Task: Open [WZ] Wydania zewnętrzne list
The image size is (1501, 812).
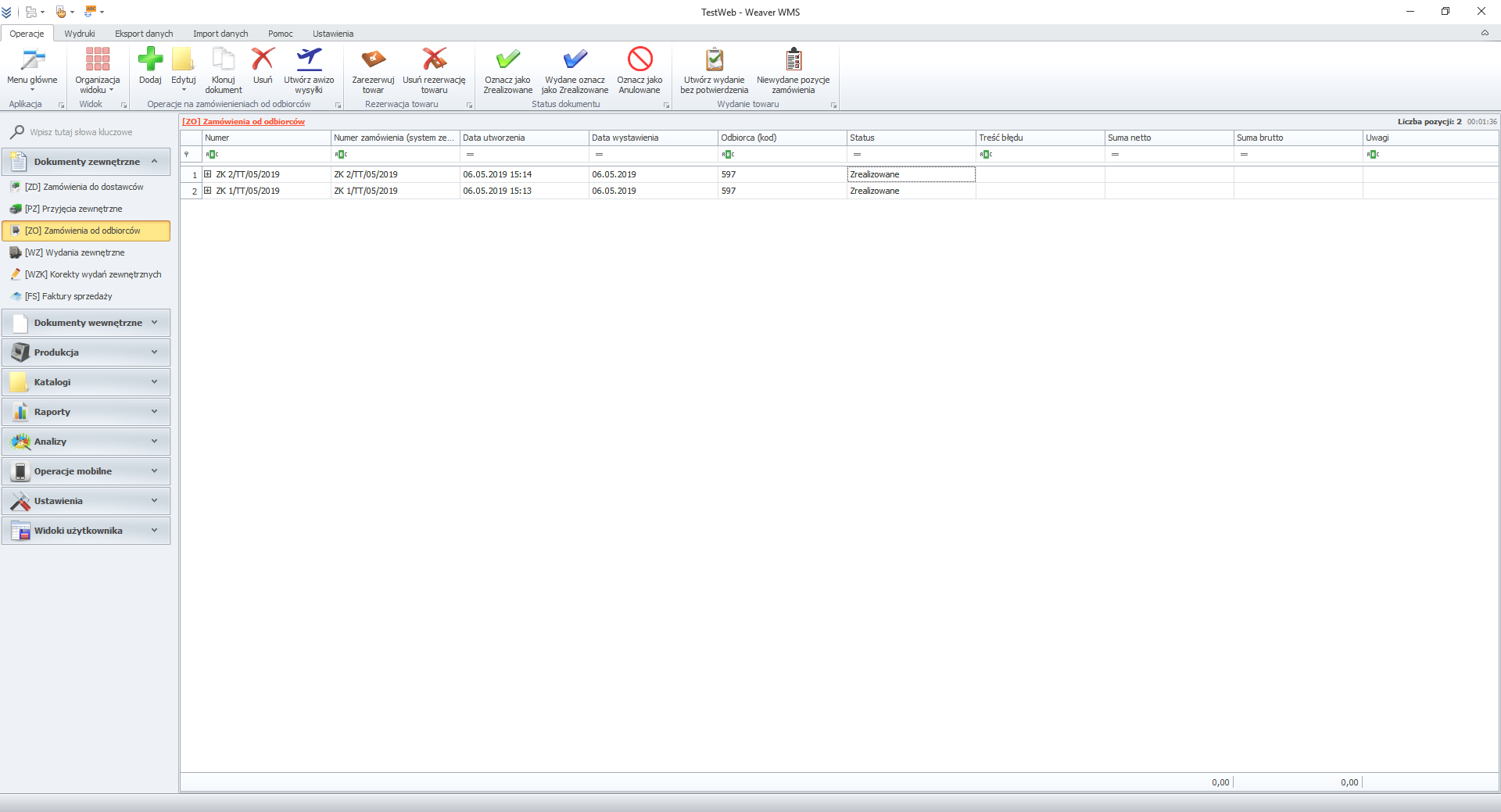Action: [x=74, y=252]
